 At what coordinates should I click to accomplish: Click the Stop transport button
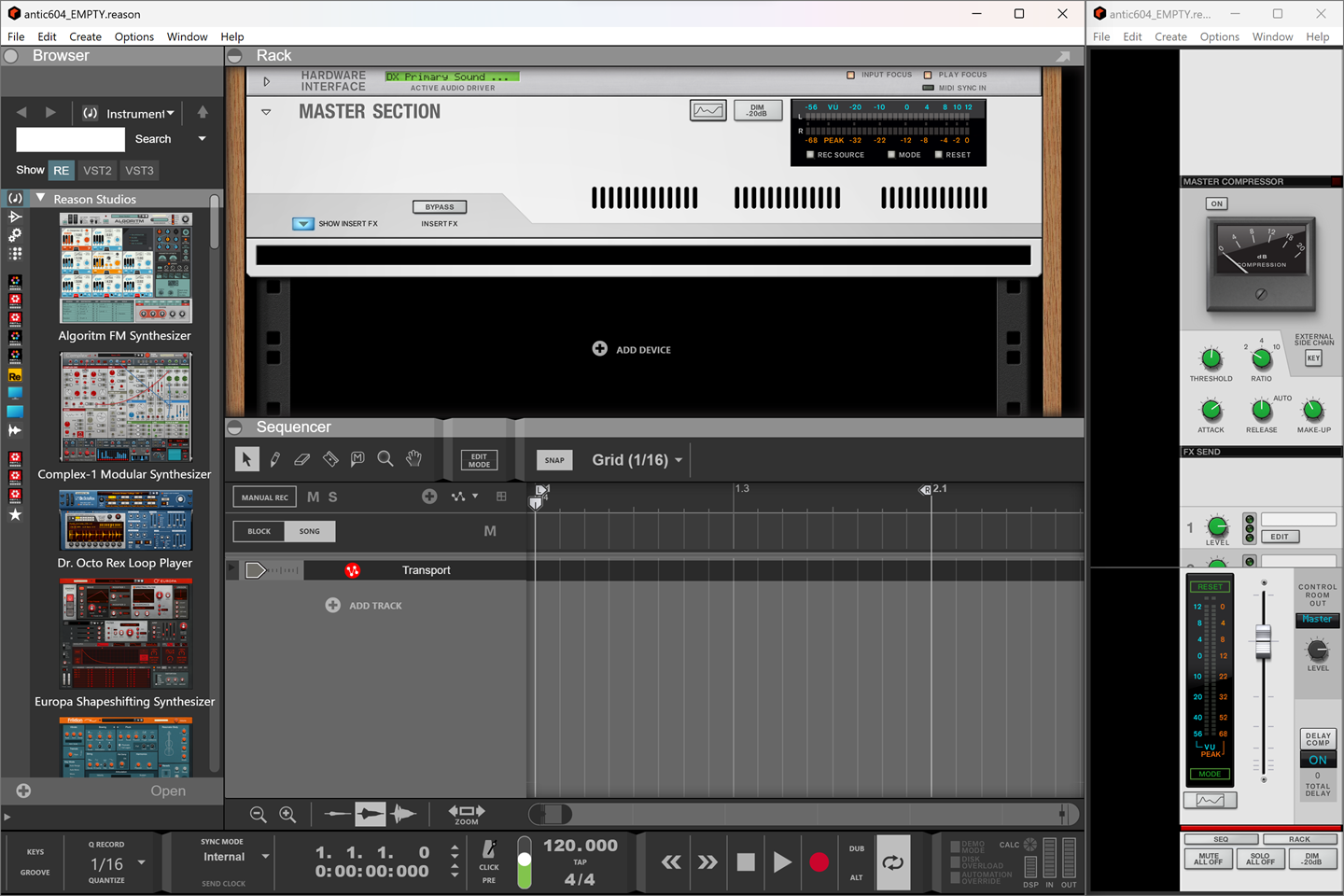(746, 862)
